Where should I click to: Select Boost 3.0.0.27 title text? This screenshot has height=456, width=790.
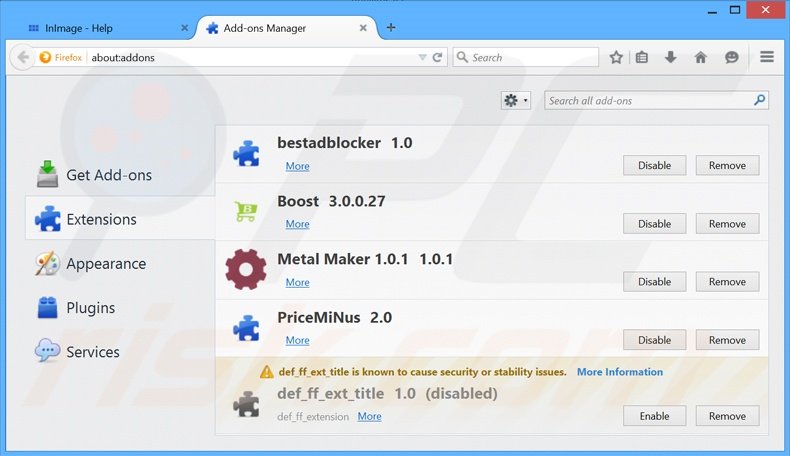click(331, 202)
